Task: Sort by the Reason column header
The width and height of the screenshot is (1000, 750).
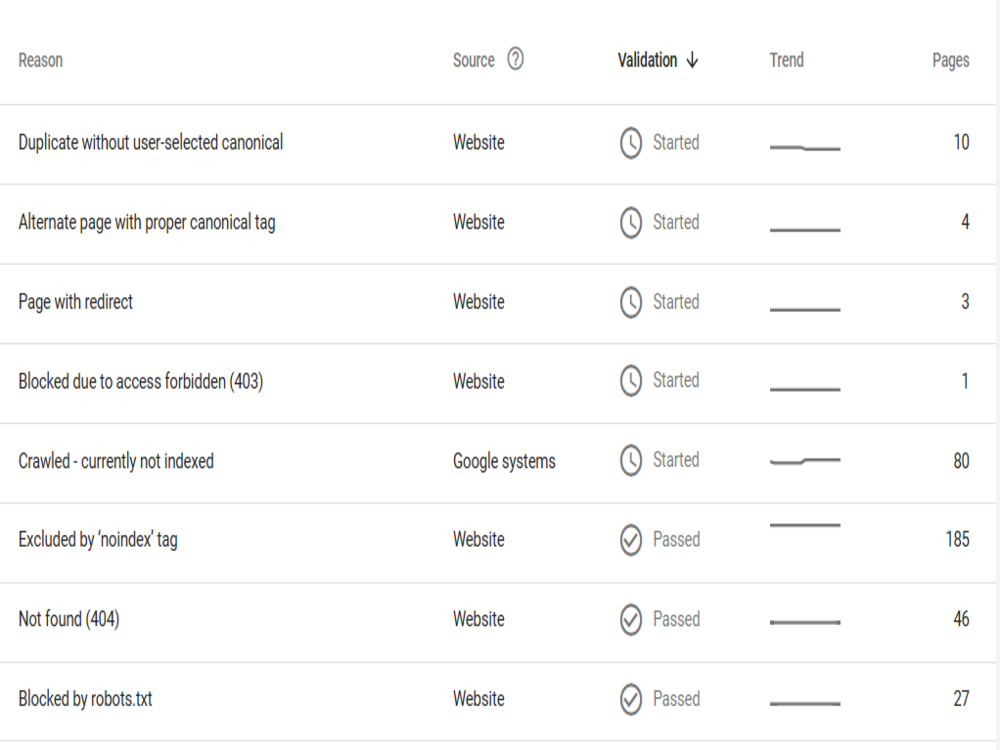Action: pyautogui.click(x=41, y=61)
